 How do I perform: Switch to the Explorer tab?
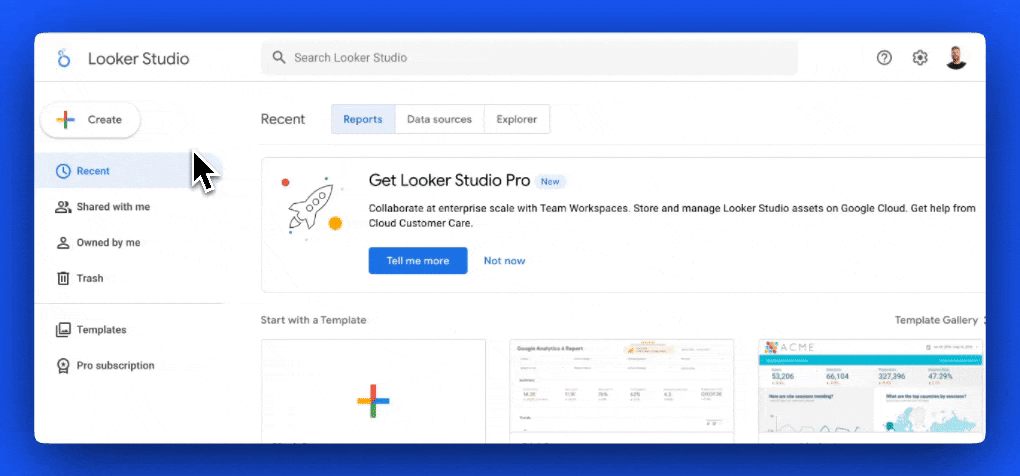pos(517,120)
